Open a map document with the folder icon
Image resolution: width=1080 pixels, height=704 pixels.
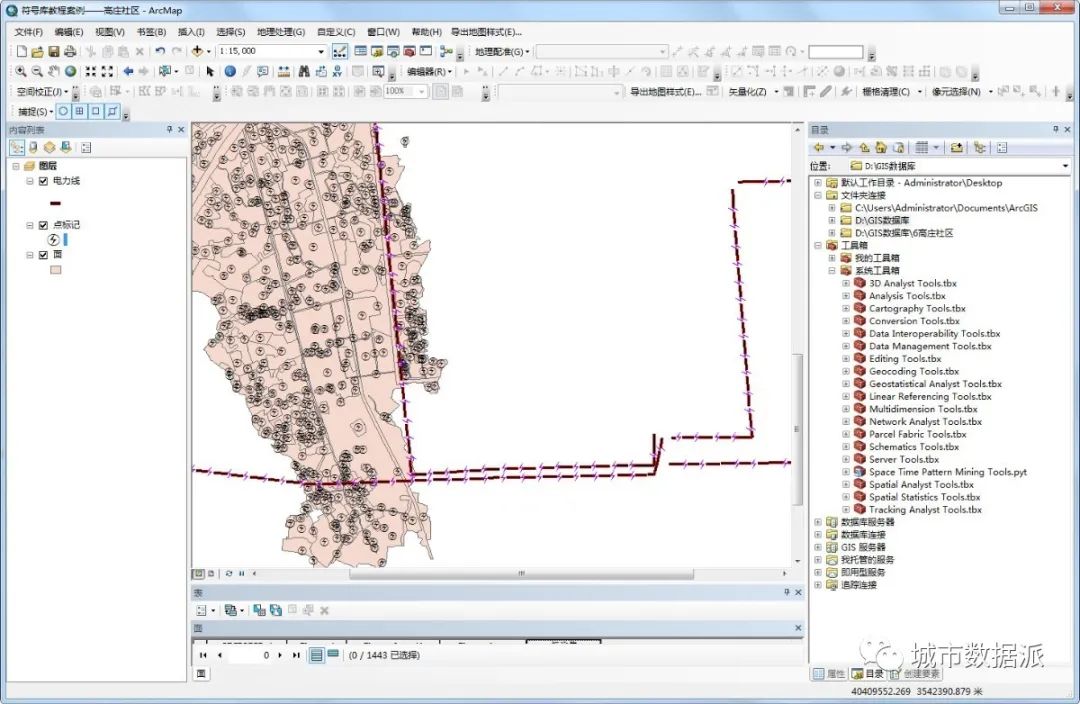37,51
